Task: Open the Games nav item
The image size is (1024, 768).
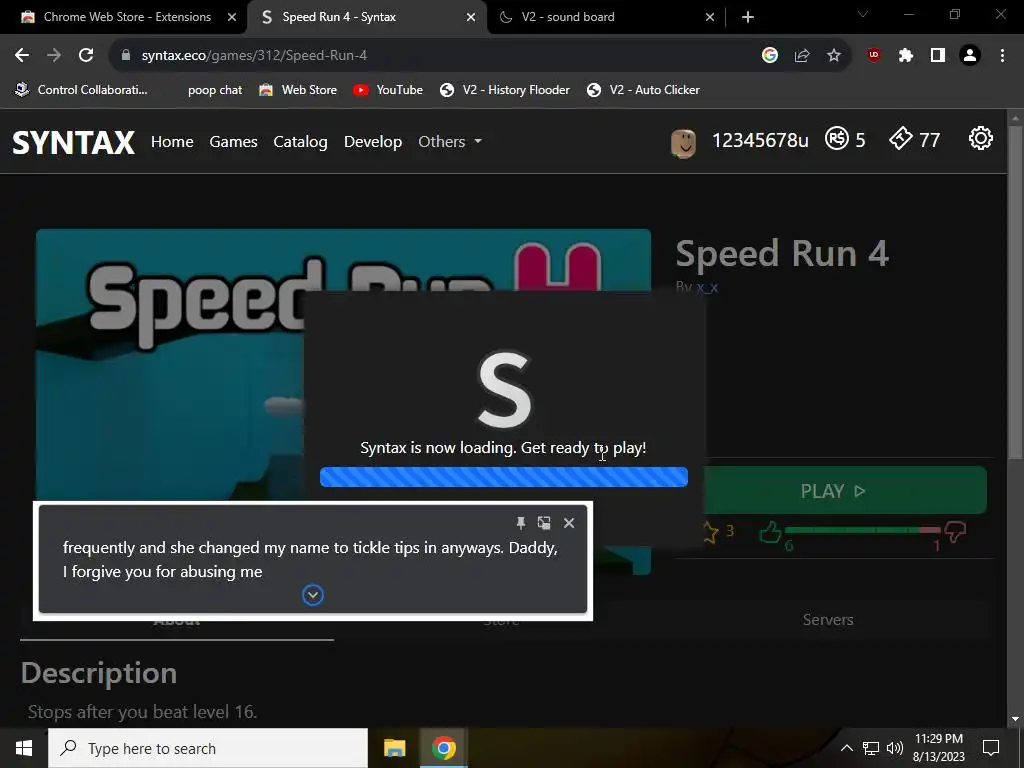Action: [233, 142]
